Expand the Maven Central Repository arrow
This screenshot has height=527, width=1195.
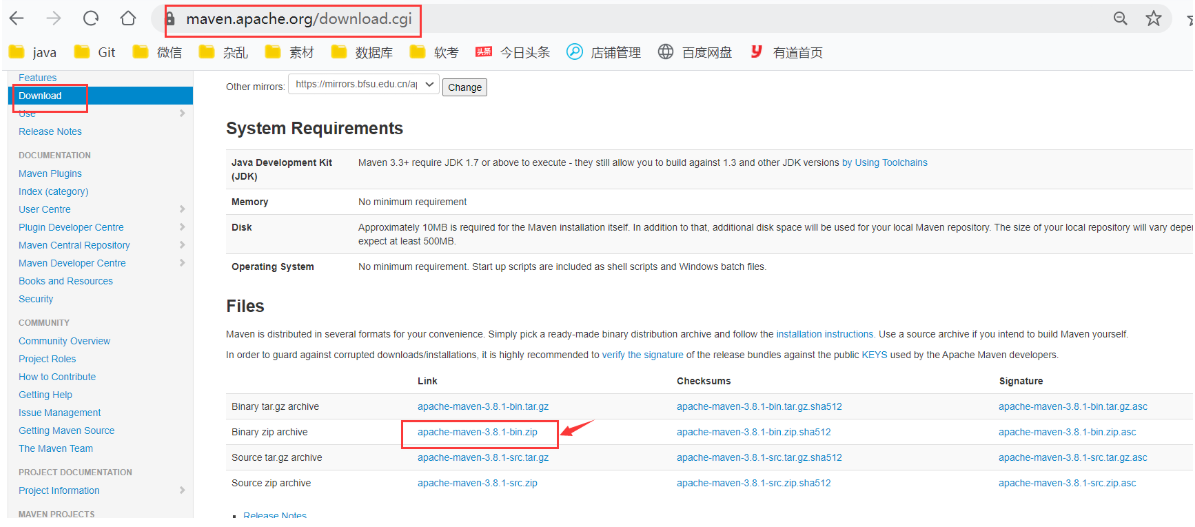click(182, 245)
